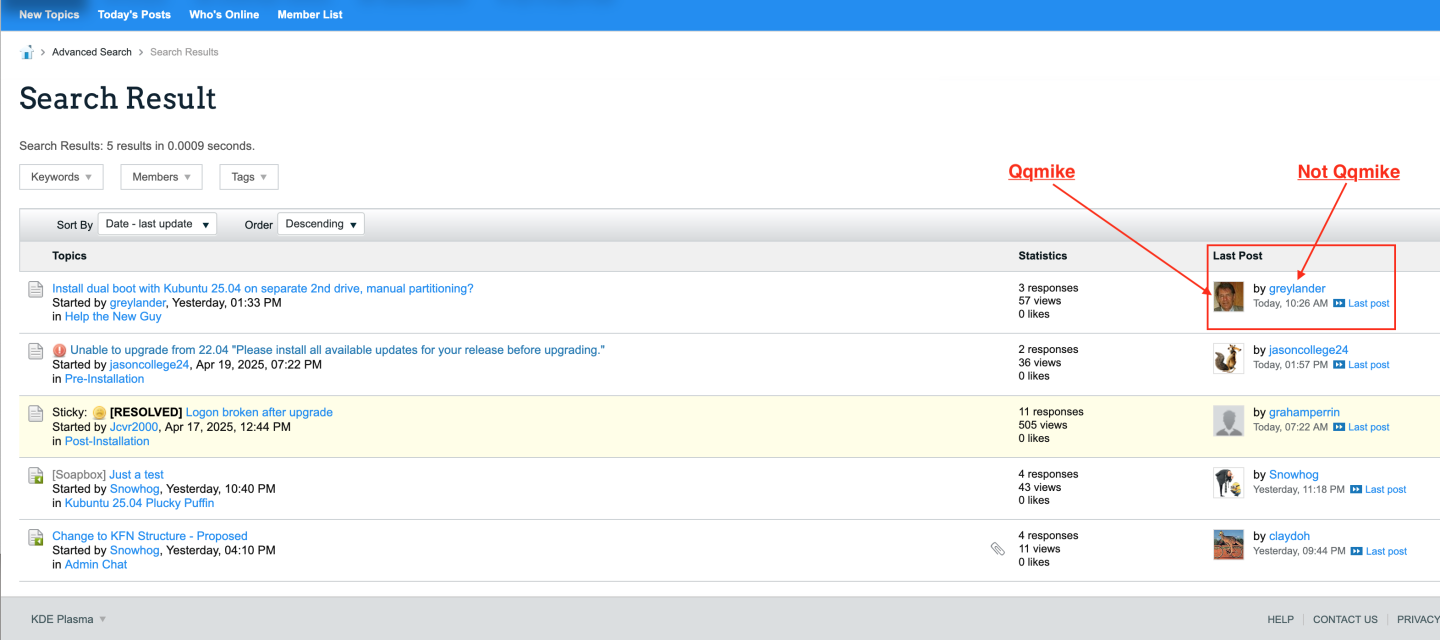Click the home icon in the breadcrumb
The image size is (1440, 640).
[27, 52]
